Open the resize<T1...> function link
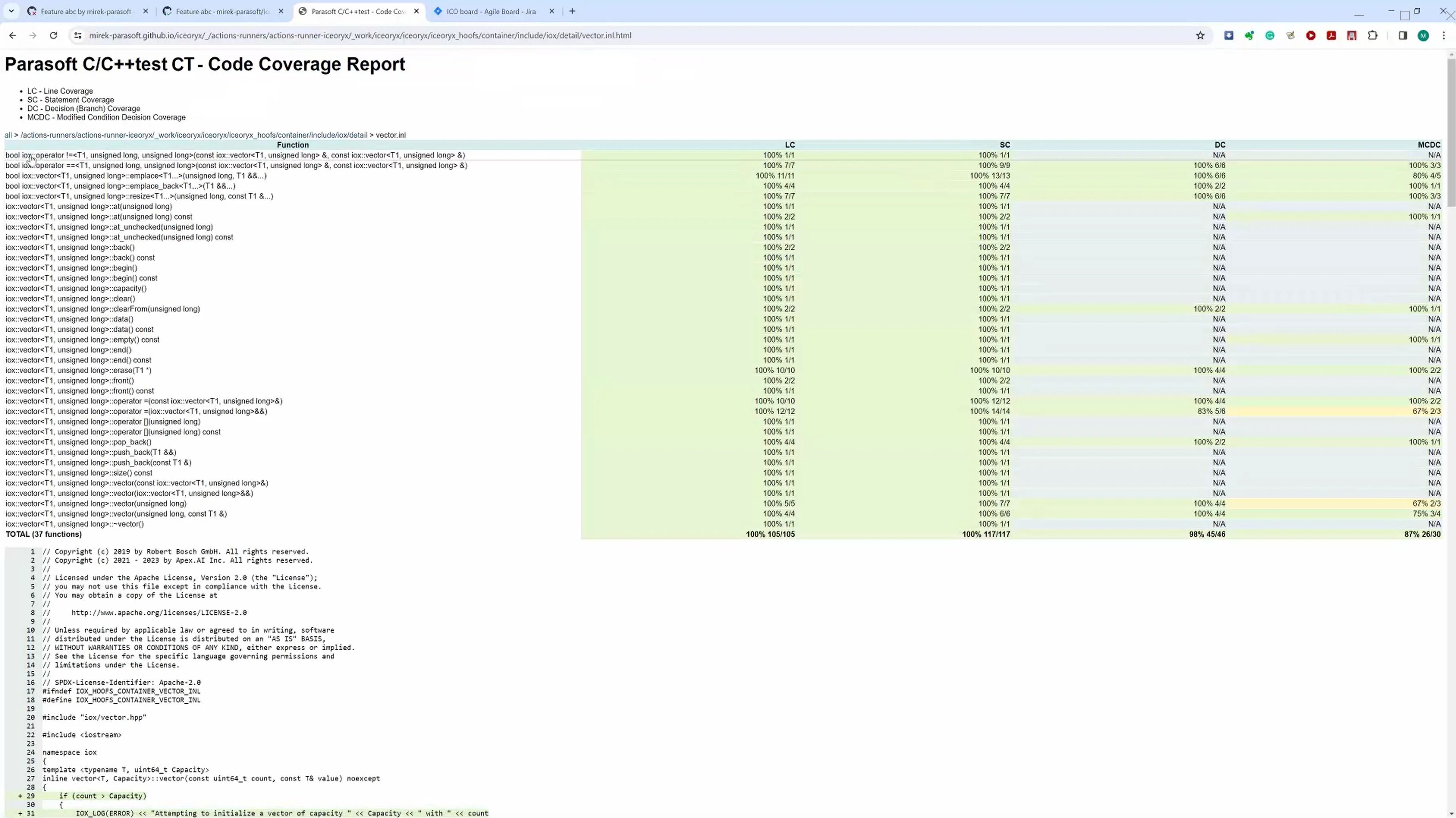 coord(139,196)
